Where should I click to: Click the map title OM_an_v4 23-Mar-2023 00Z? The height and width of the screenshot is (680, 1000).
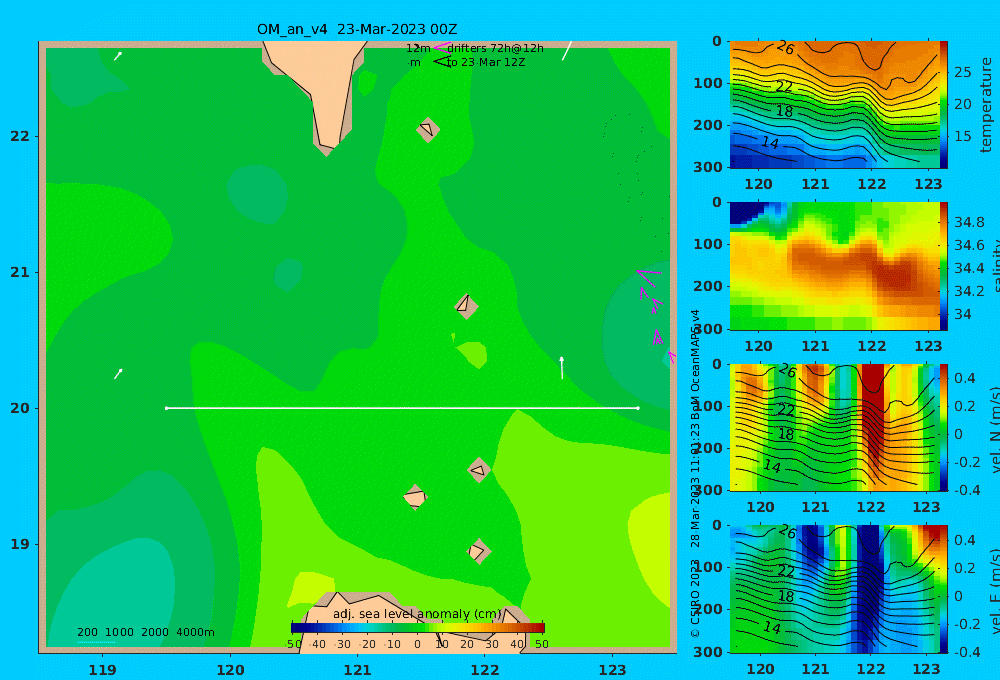click(x=357, y=29)
